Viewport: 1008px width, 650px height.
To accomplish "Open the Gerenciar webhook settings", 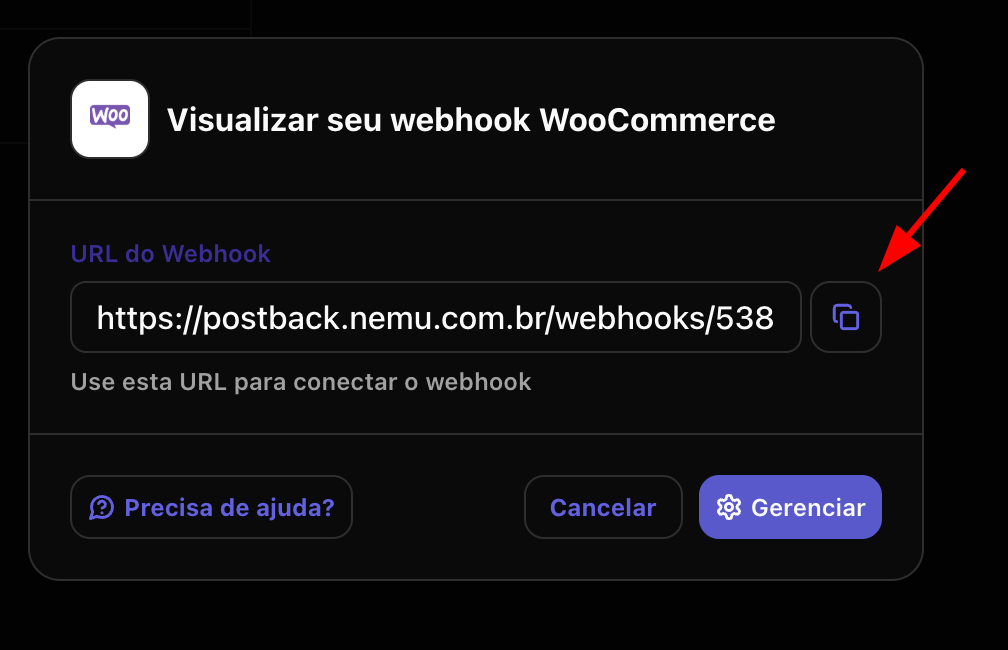I will (x=790, y=507).
